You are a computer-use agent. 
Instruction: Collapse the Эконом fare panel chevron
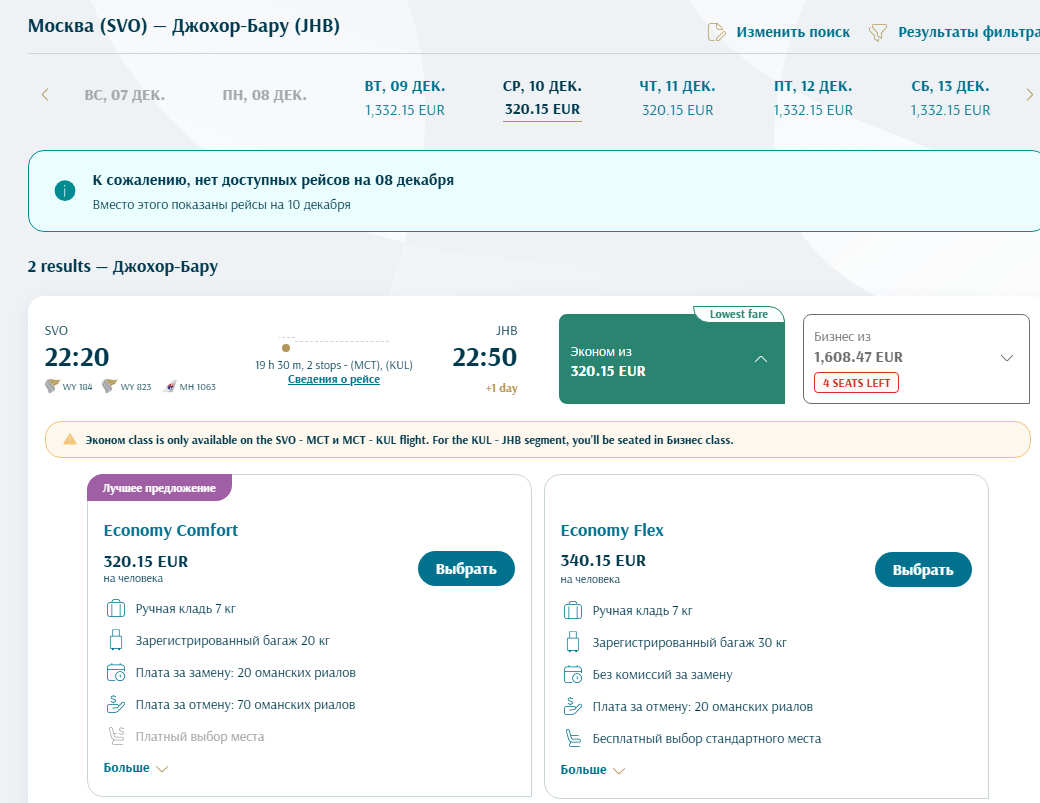[761, 359]
